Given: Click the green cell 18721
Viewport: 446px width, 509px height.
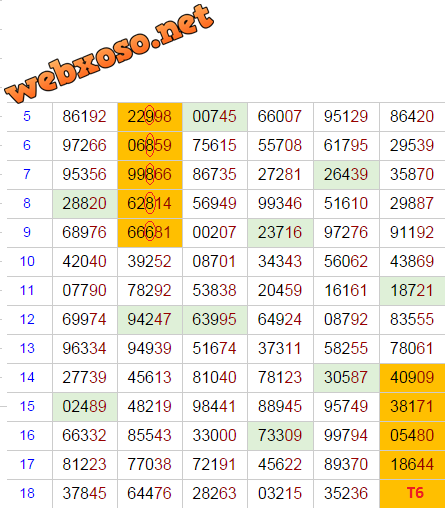Looking at the screenshot, I should (412, 290).
